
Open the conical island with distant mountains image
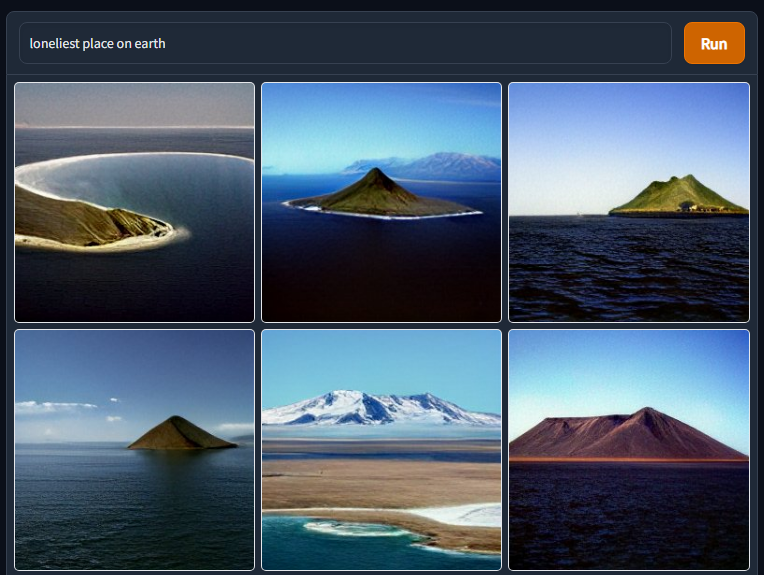pyautogui.click(x=381, y=202)
